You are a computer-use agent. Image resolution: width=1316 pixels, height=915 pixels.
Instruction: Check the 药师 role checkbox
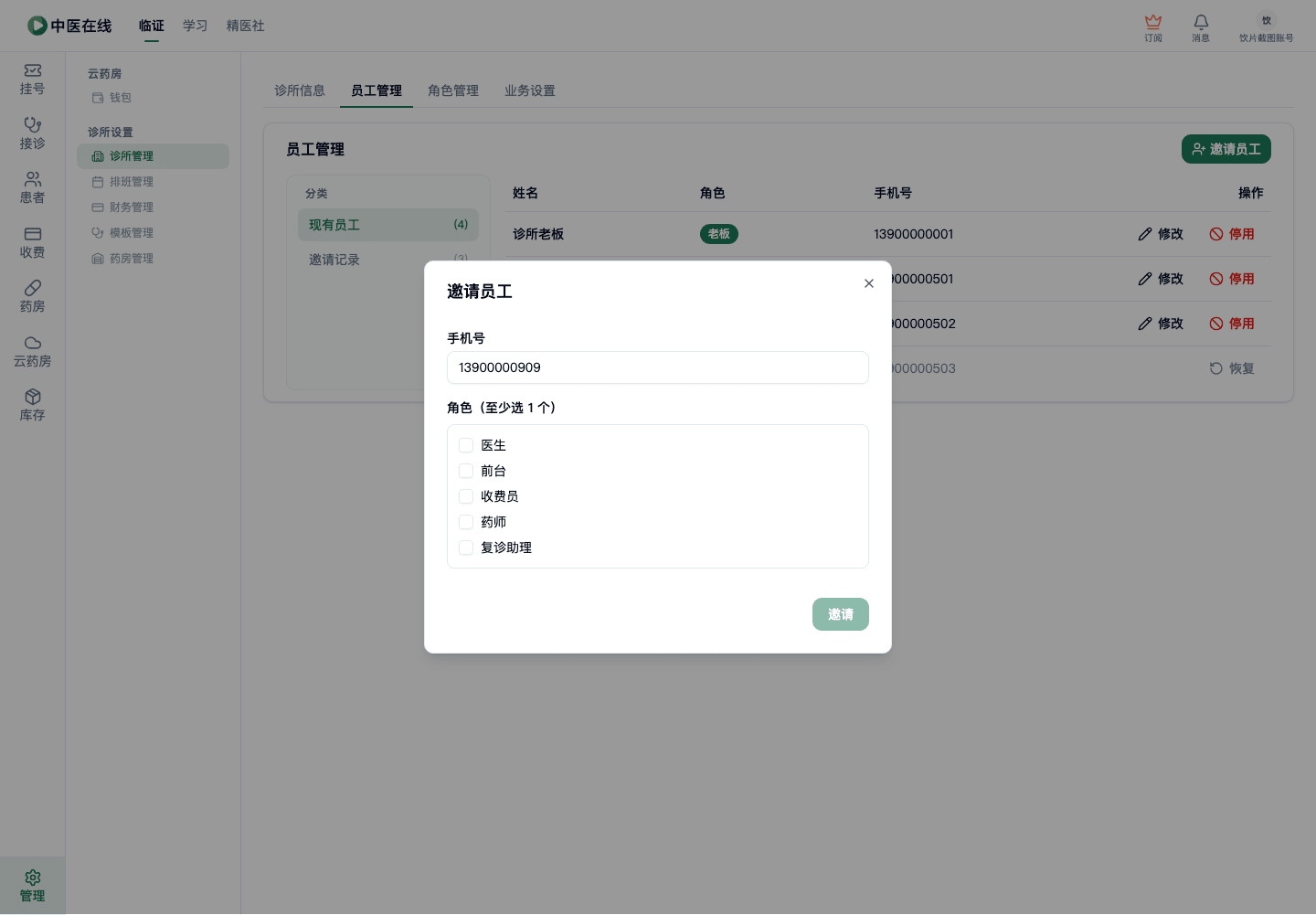coord(466,522)
